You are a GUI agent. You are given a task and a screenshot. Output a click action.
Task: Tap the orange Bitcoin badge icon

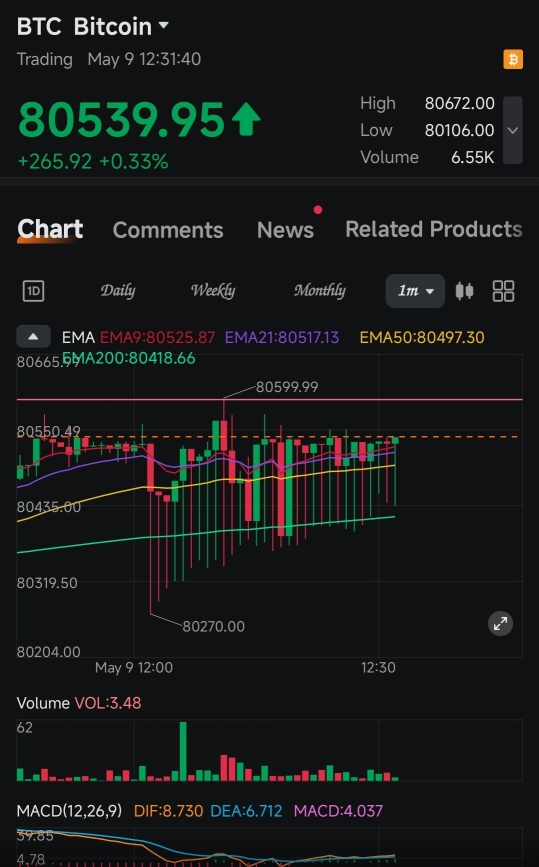coord(512,59)
